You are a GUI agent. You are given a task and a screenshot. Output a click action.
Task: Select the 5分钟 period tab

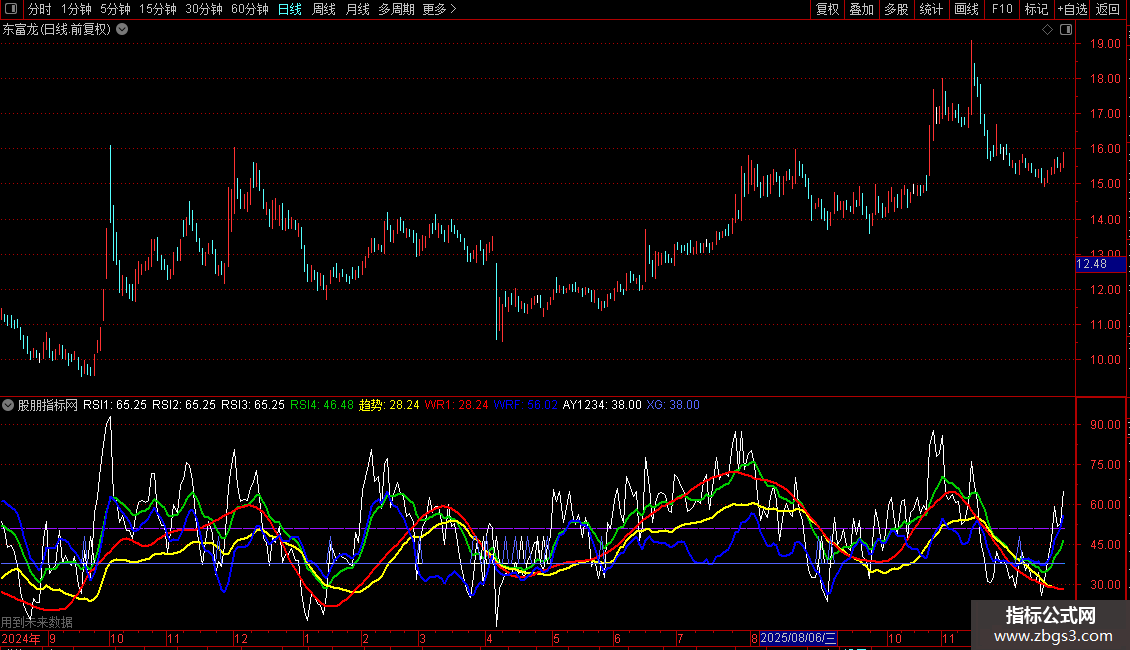tap(115, 9)
